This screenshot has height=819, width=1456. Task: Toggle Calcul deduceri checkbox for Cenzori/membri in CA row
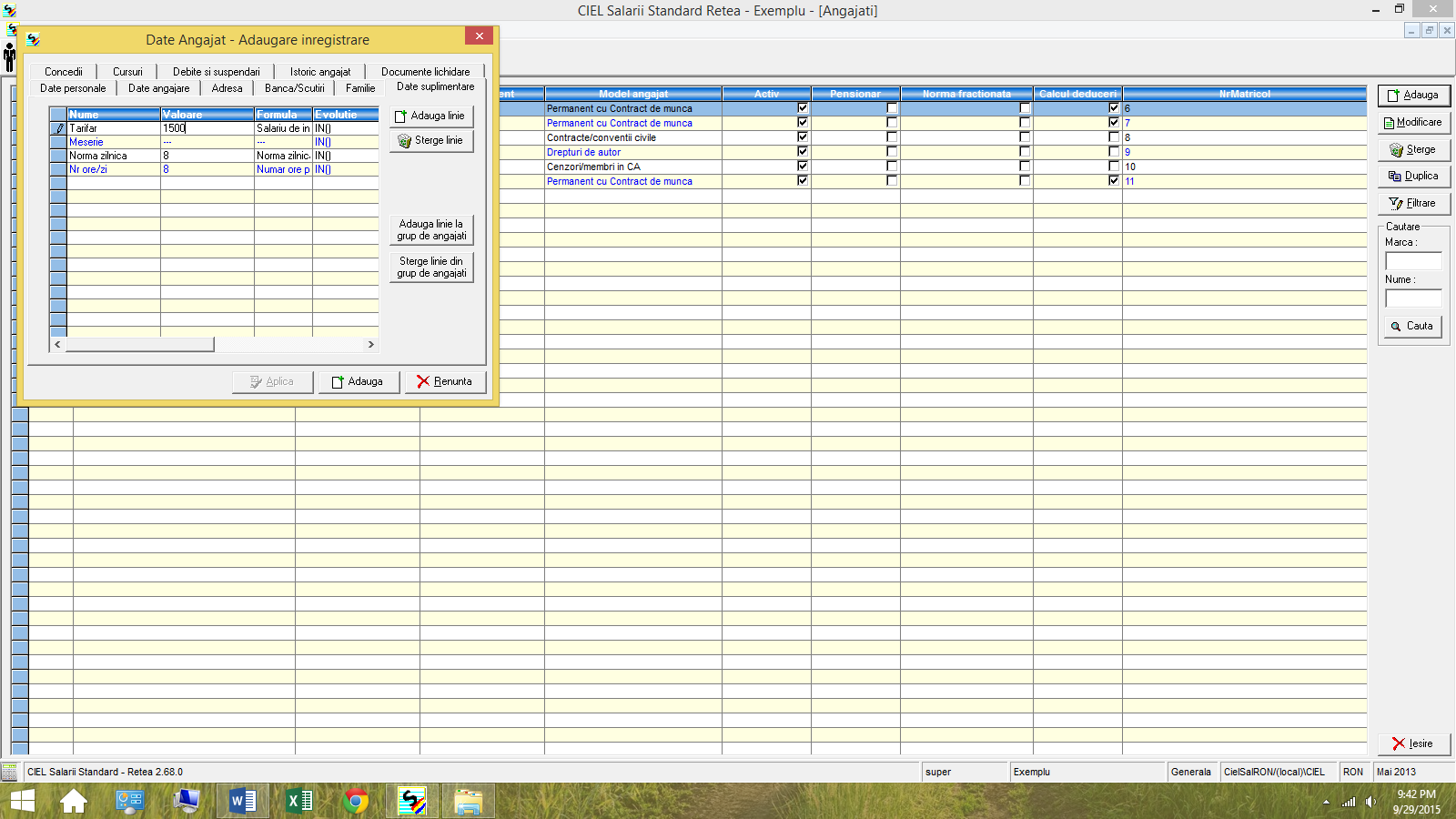(1114, 167)
